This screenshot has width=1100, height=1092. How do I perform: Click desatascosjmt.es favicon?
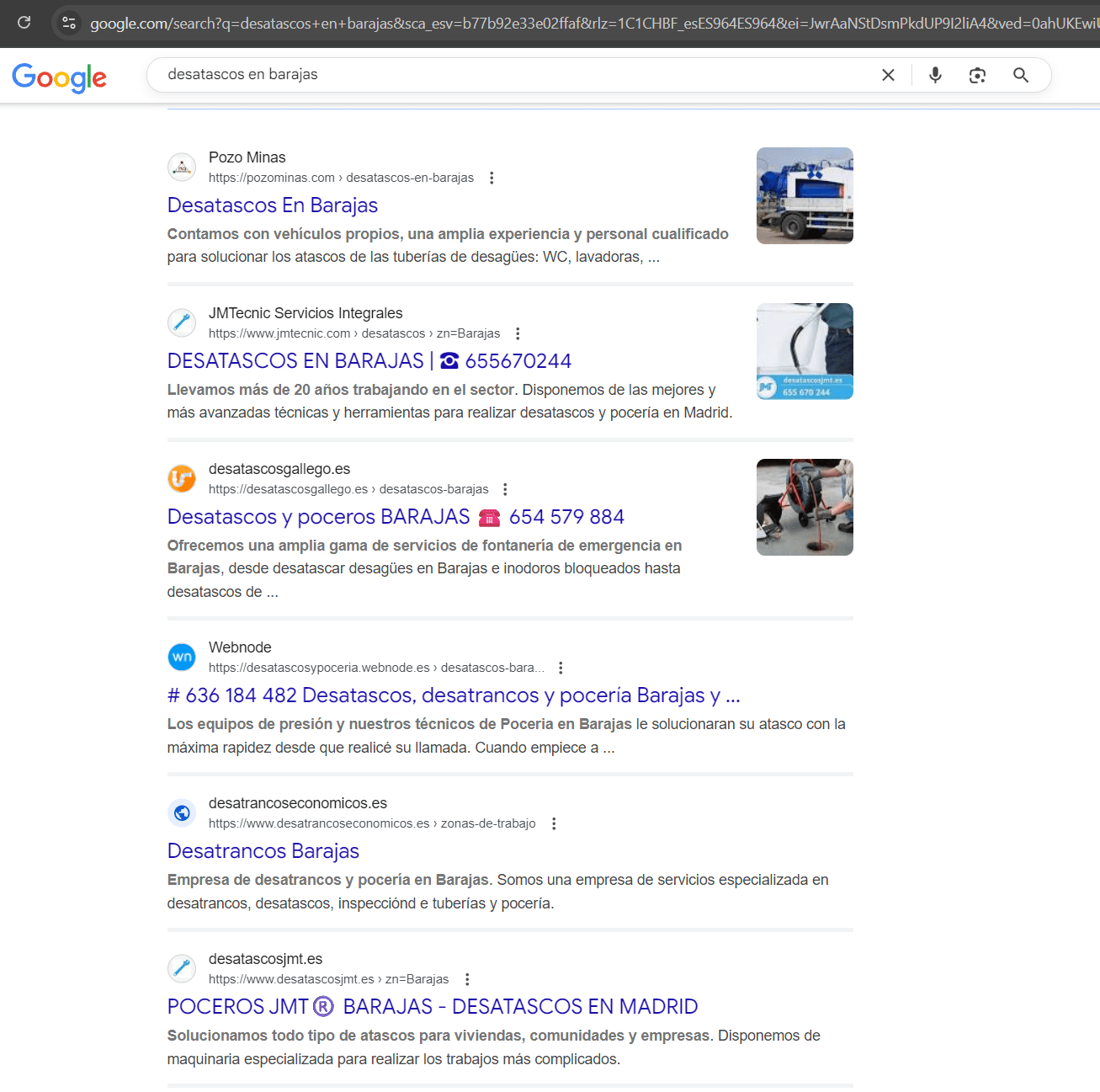(x=182, y=968)
